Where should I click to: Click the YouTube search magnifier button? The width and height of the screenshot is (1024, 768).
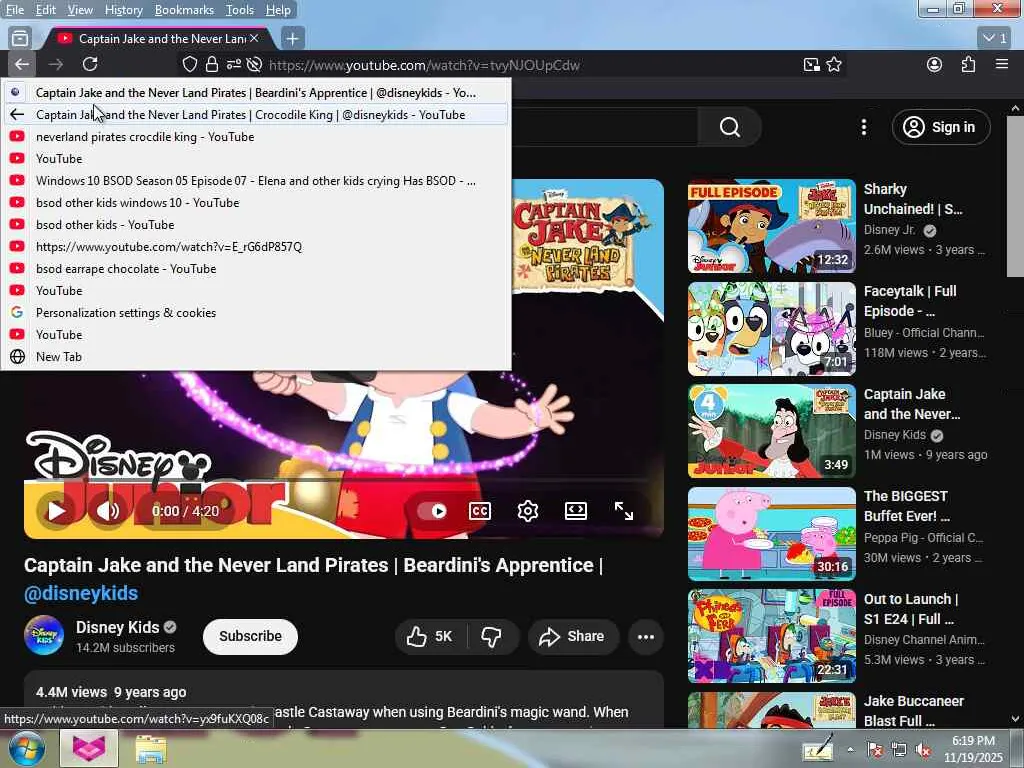pos(729,127)
